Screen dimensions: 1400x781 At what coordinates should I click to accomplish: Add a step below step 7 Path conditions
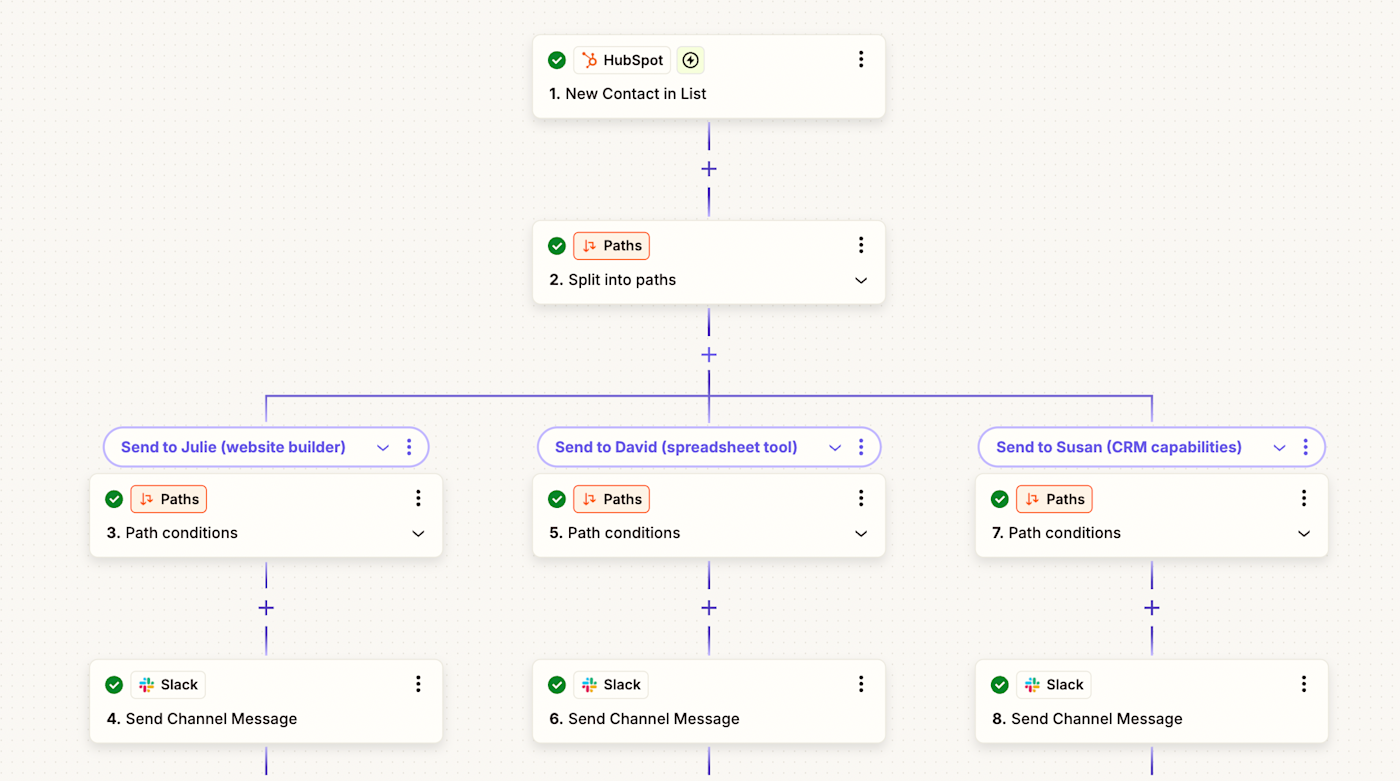[1152, 608]
